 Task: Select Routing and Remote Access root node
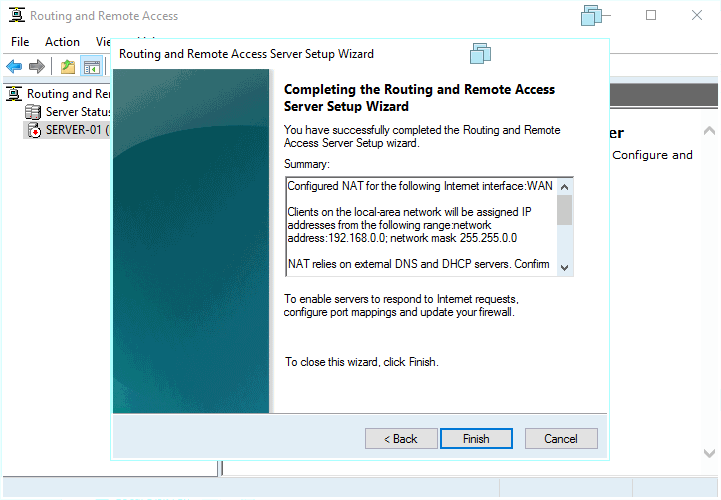[x=68, y=94]
